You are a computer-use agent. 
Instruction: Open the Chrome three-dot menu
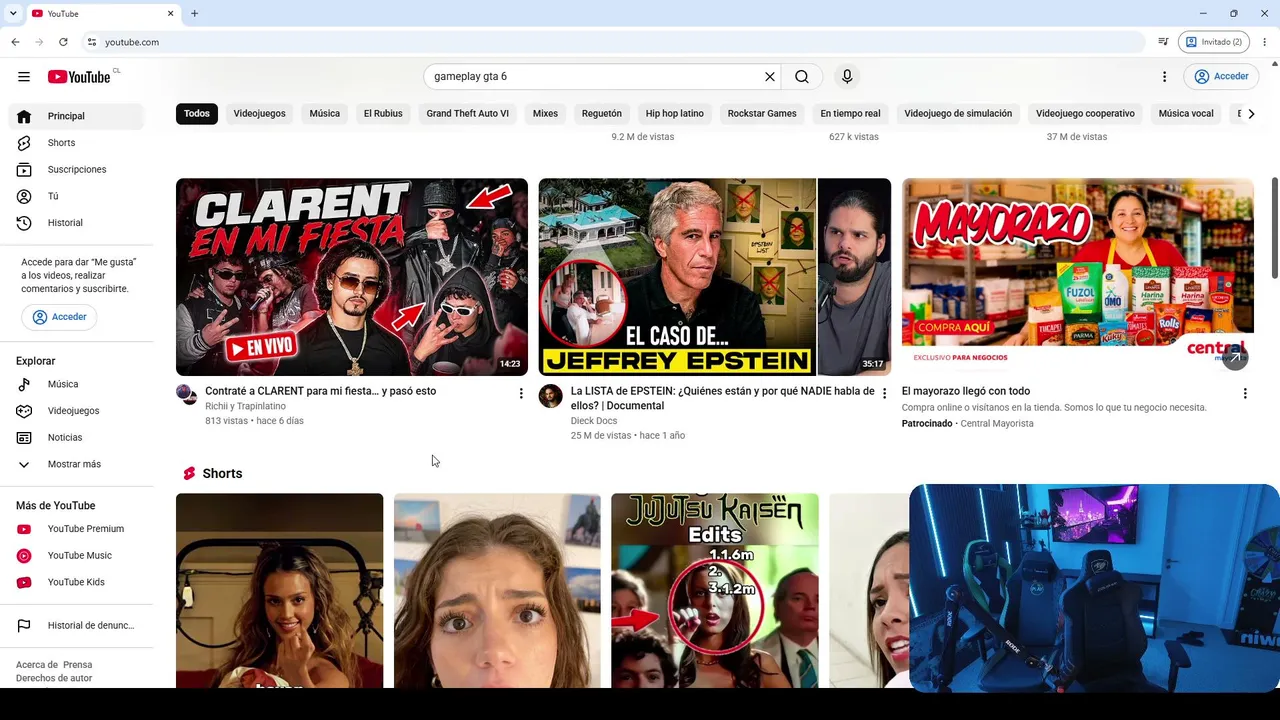pyautogui.click(x=1265, y=42)
